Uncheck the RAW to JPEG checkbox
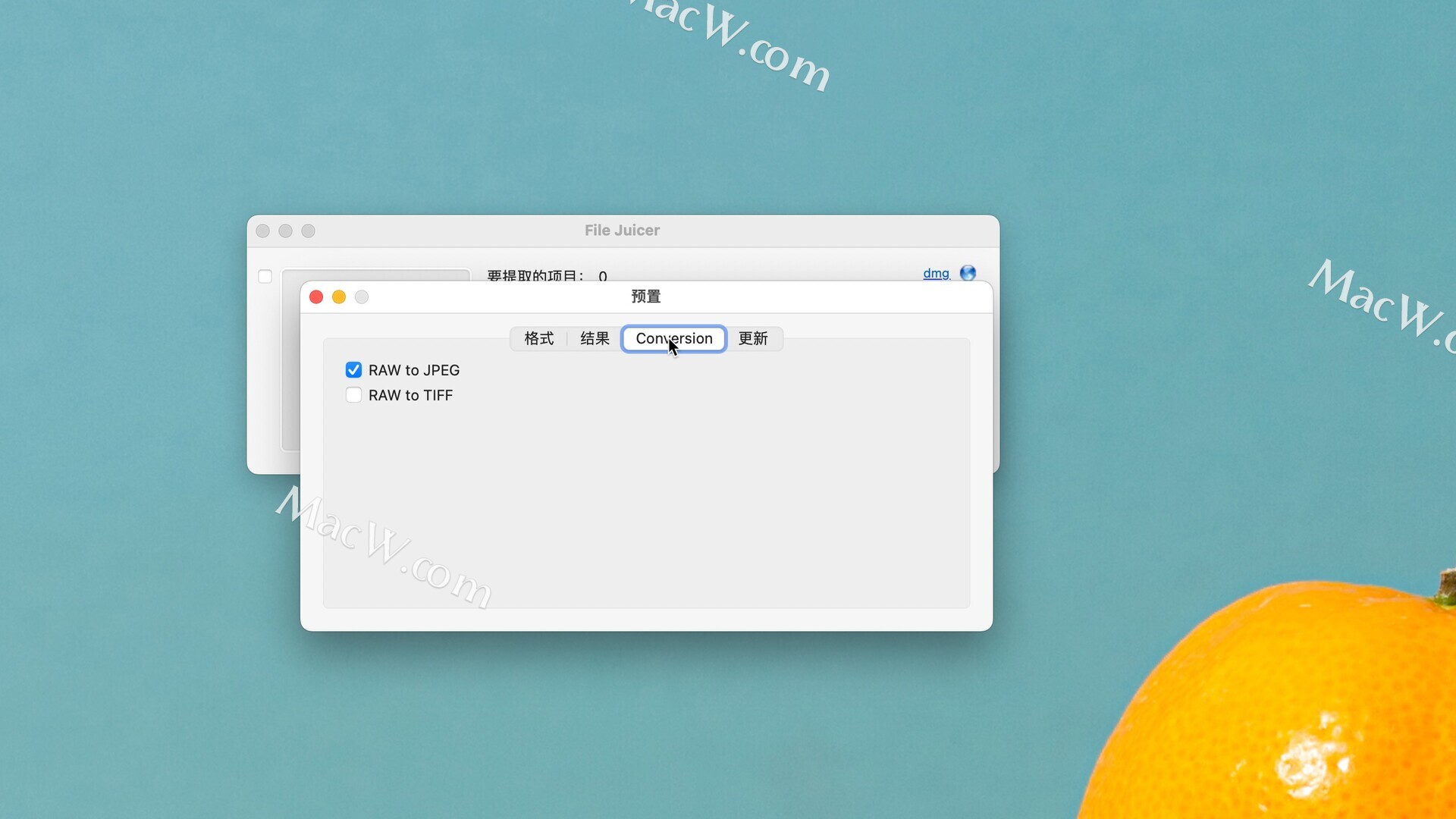 [353, 370]
